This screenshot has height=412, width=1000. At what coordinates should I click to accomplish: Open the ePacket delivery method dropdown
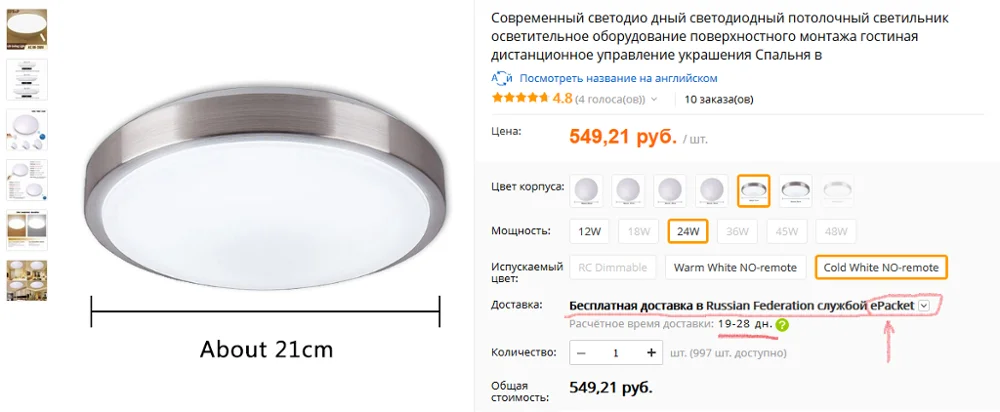pyautogui.click(x=925, y=306)
